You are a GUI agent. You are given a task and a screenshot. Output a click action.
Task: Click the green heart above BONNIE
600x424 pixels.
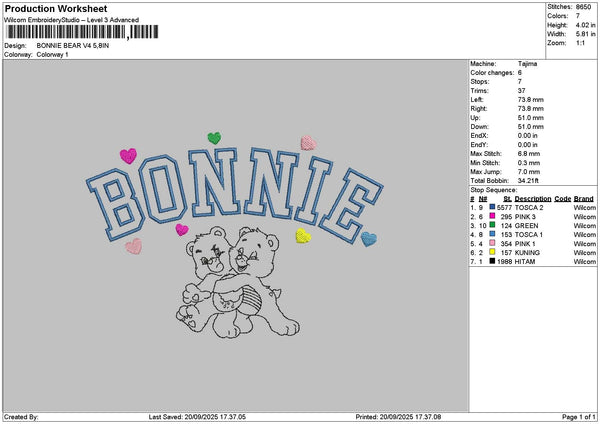[214, 138]
